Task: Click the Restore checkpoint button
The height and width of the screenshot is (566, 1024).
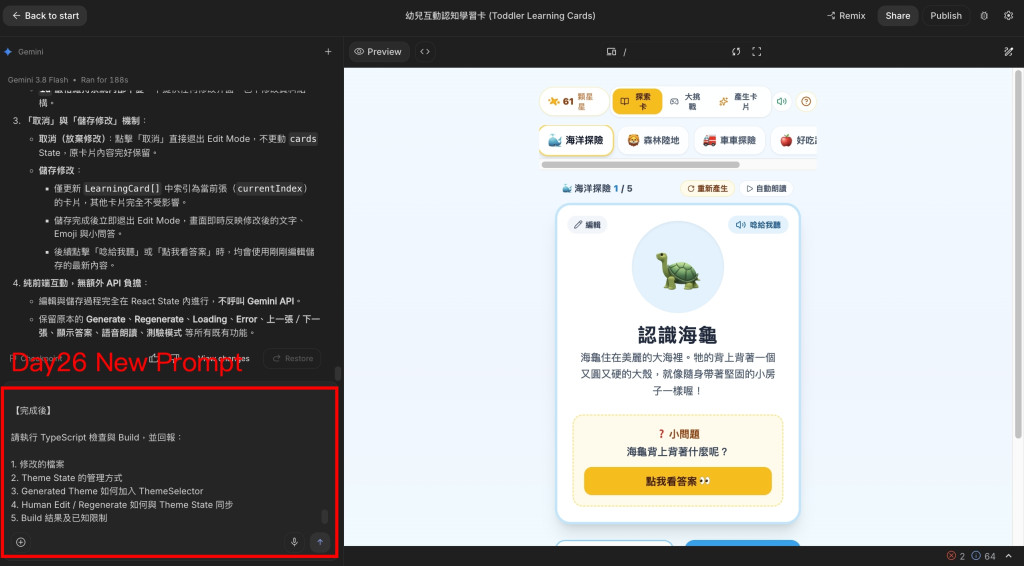Action: click(292, 358)
